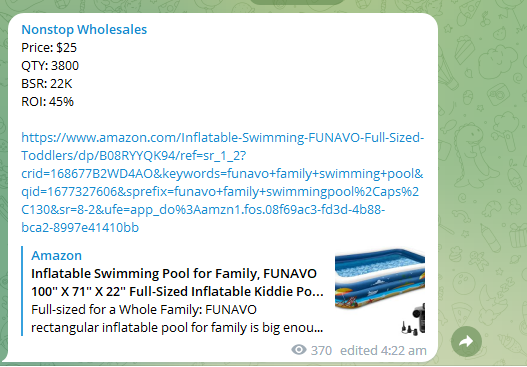The height and width of the screenshot is (367, 527).
Task: Open the Inflatable Swimming Pool for Family headline
Action: point(177,283)
